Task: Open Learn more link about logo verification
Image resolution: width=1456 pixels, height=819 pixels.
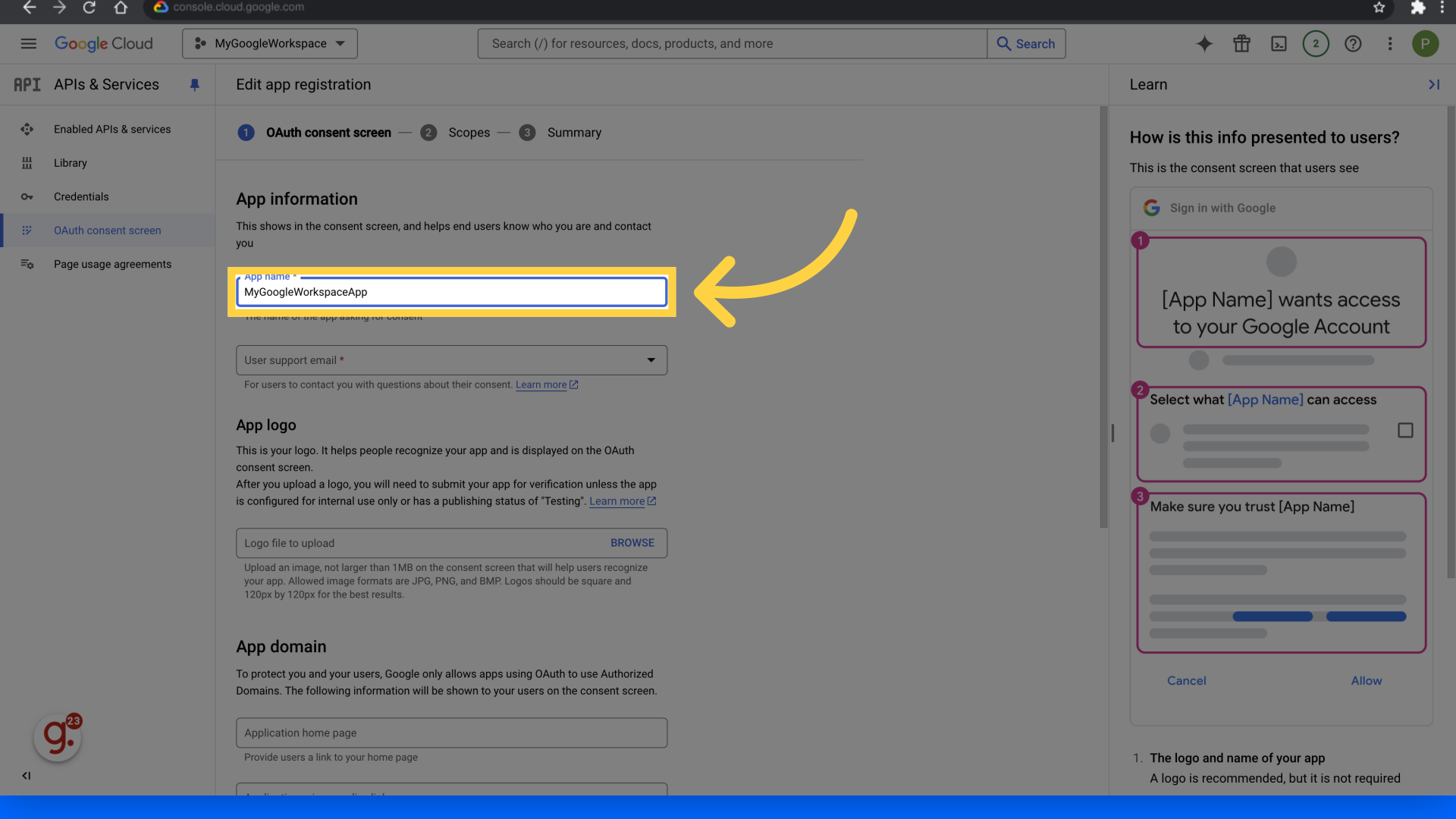Action: coord(623,501)
